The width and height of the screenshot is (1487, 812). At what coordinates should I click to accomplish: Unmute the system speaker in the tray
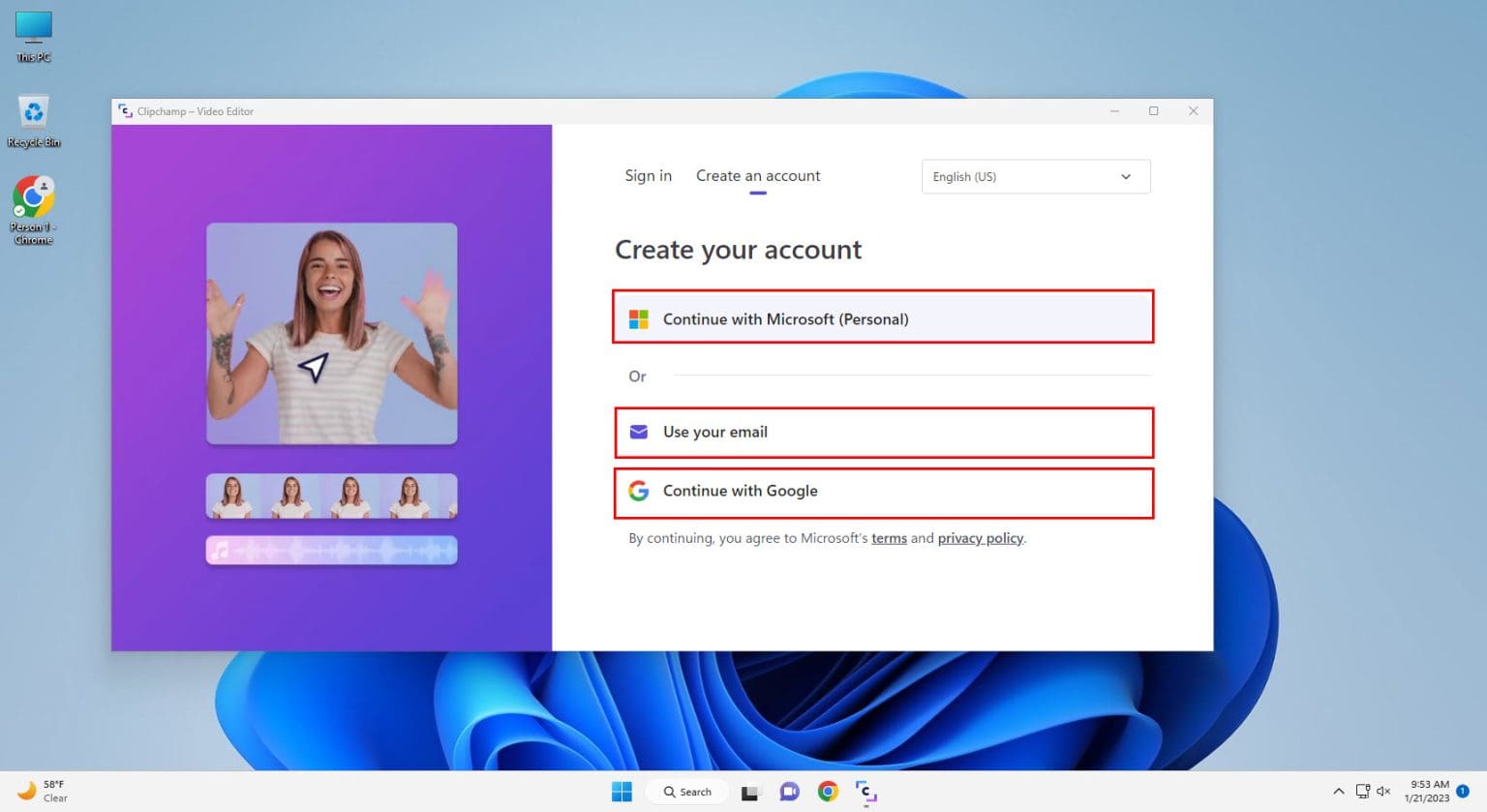1383,791
